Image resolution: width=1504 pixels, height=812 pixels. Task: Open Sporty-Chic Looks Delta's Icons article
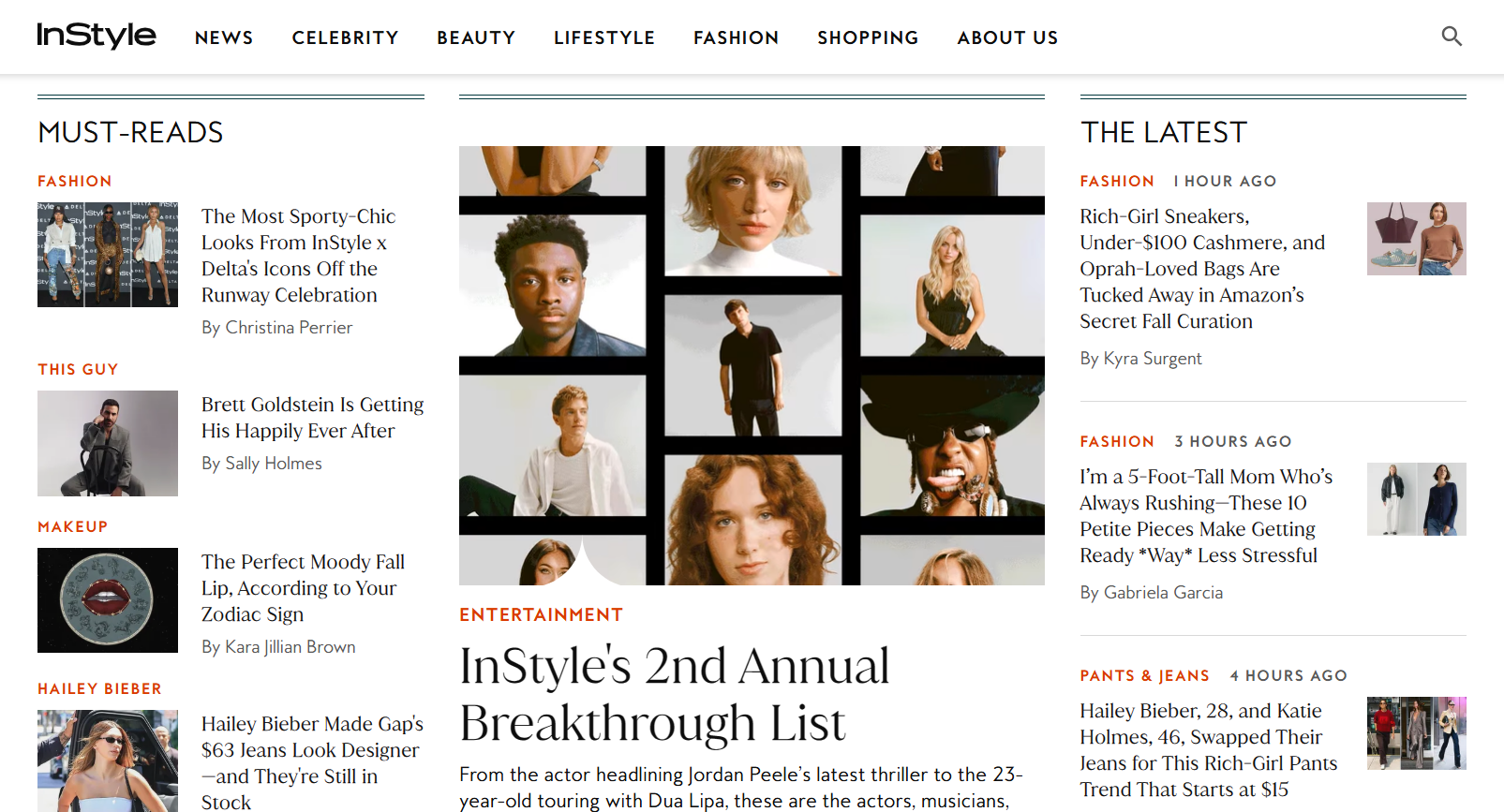299,256
